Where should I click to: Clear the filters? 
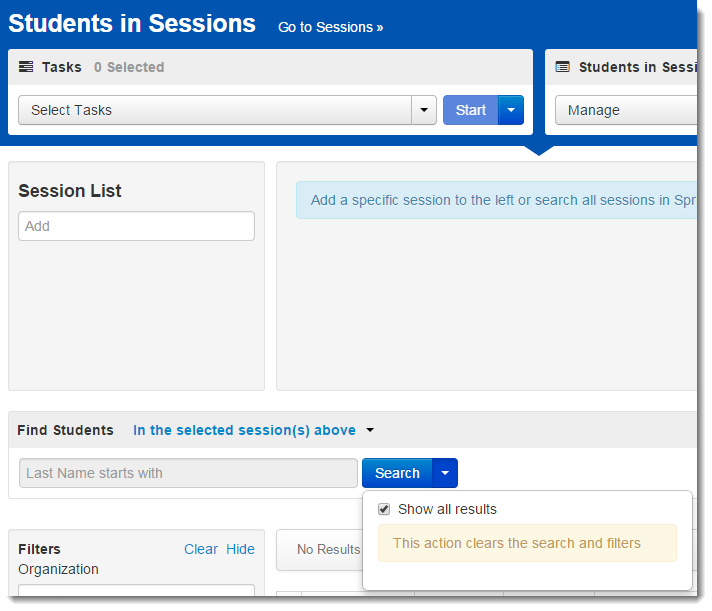coord(201,549)
